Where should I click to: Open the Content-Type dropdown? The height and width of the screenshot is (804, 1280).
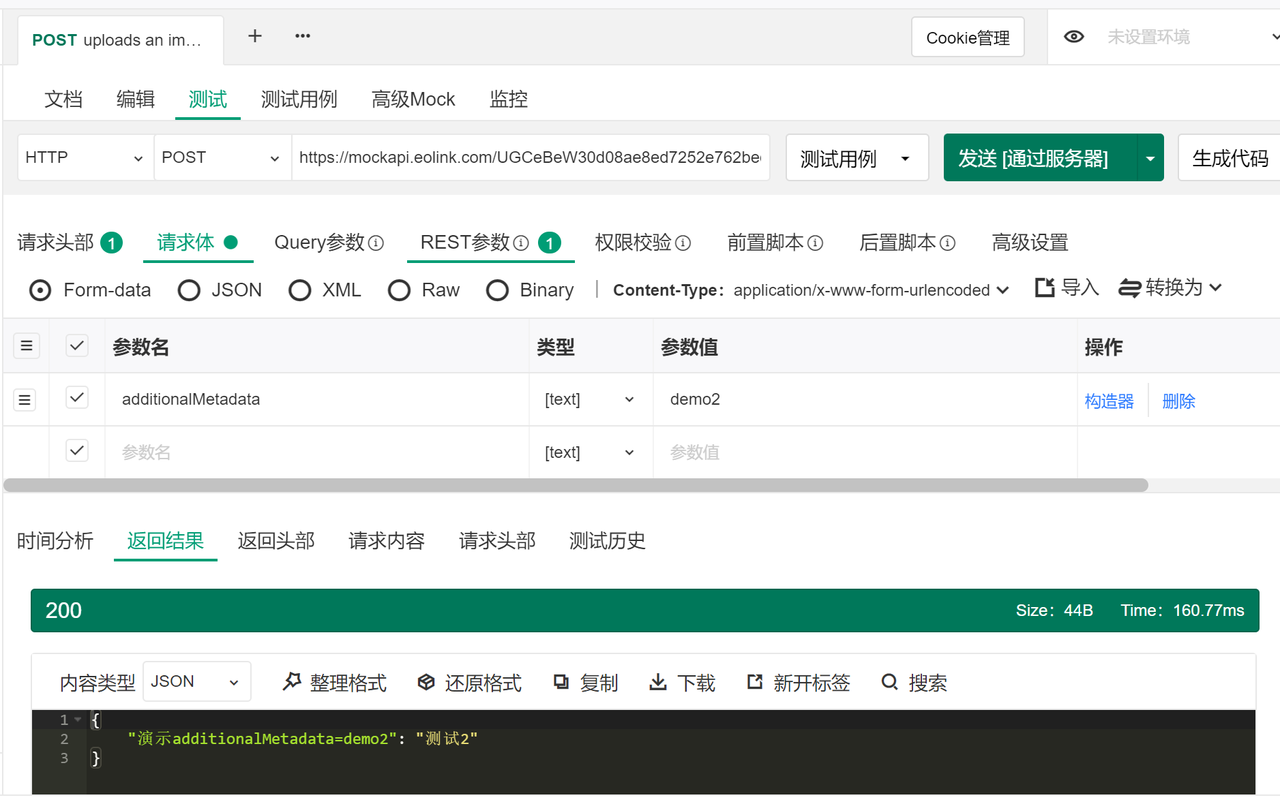coord(871,290)
